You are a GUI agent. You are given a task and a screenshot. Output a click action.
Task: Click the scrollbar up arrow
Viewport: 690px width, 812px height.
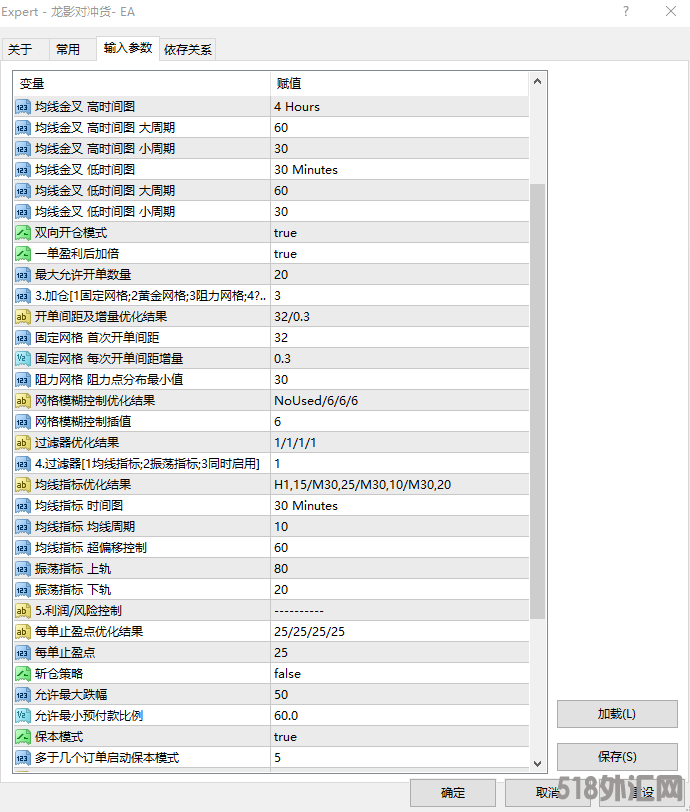(x=537, y=82)
